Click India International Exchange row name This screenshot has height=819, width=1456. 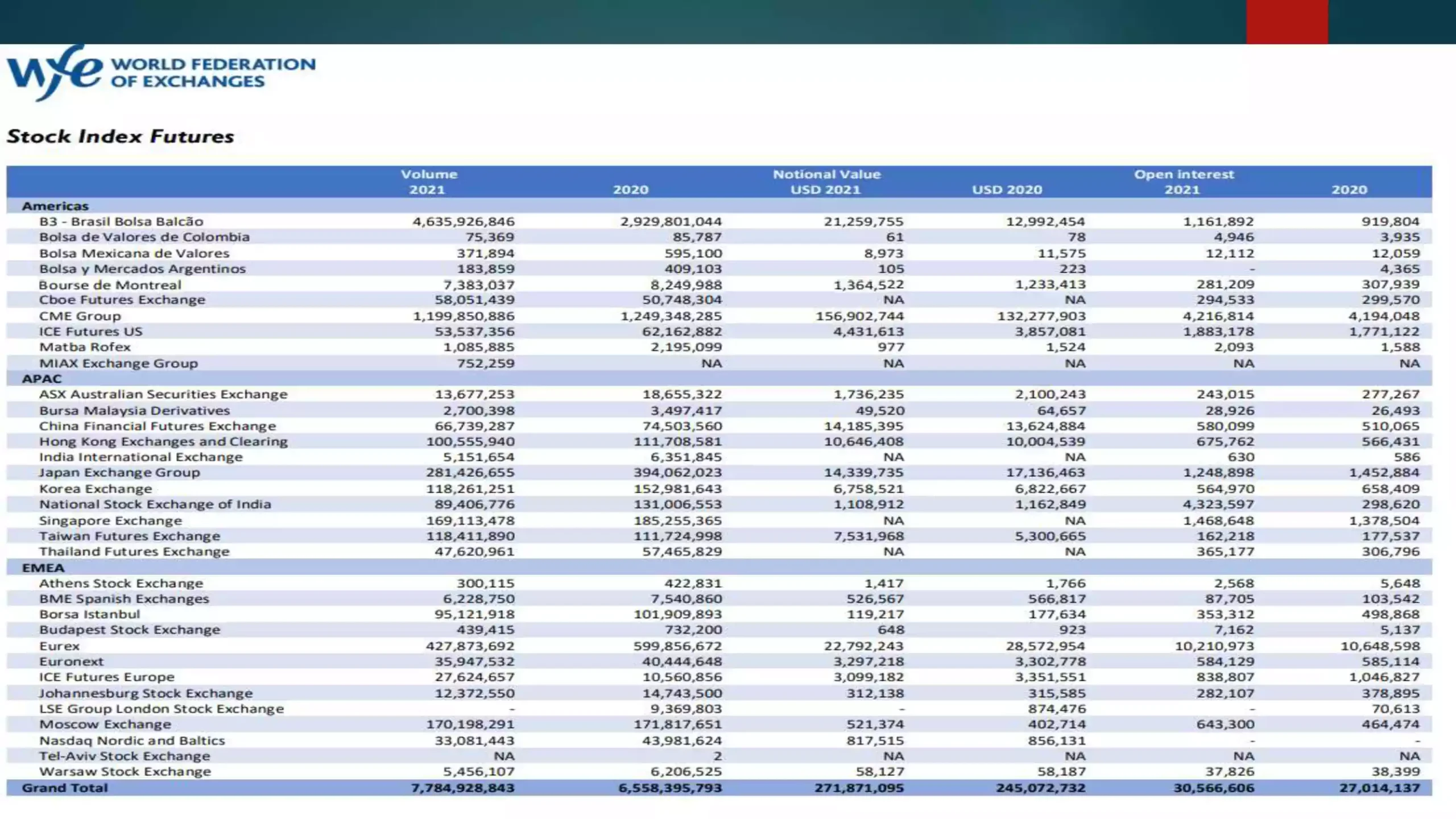pos(140,457)
